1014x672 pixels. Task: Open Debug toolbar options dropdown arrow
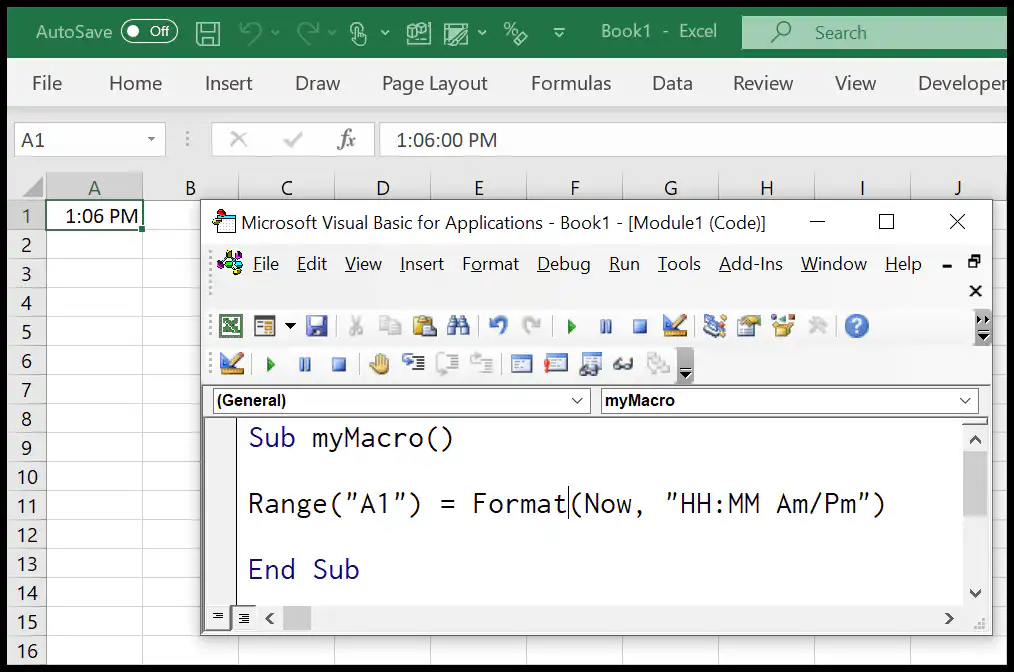(685, 366)
